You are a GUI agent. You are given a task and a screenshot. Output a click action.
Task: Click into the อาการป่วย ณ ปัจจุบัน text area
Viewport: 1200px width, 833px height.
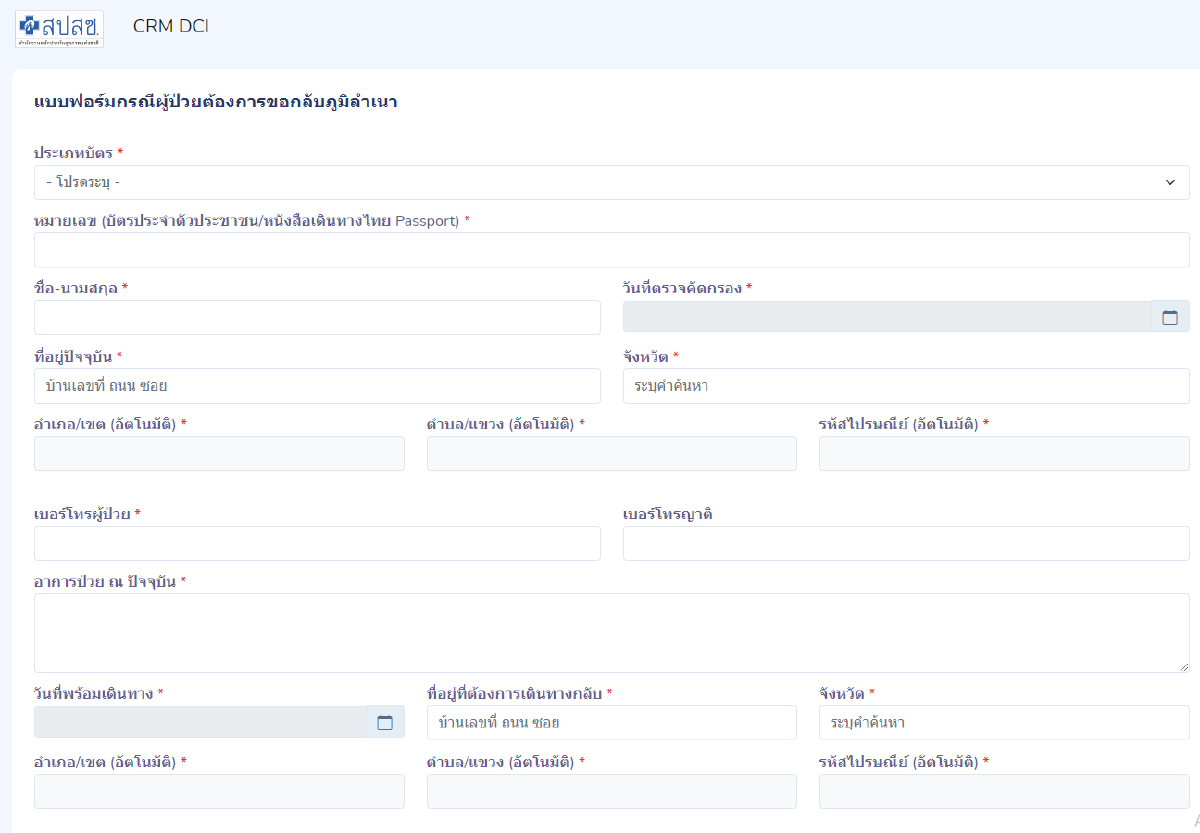pos(612,633)
